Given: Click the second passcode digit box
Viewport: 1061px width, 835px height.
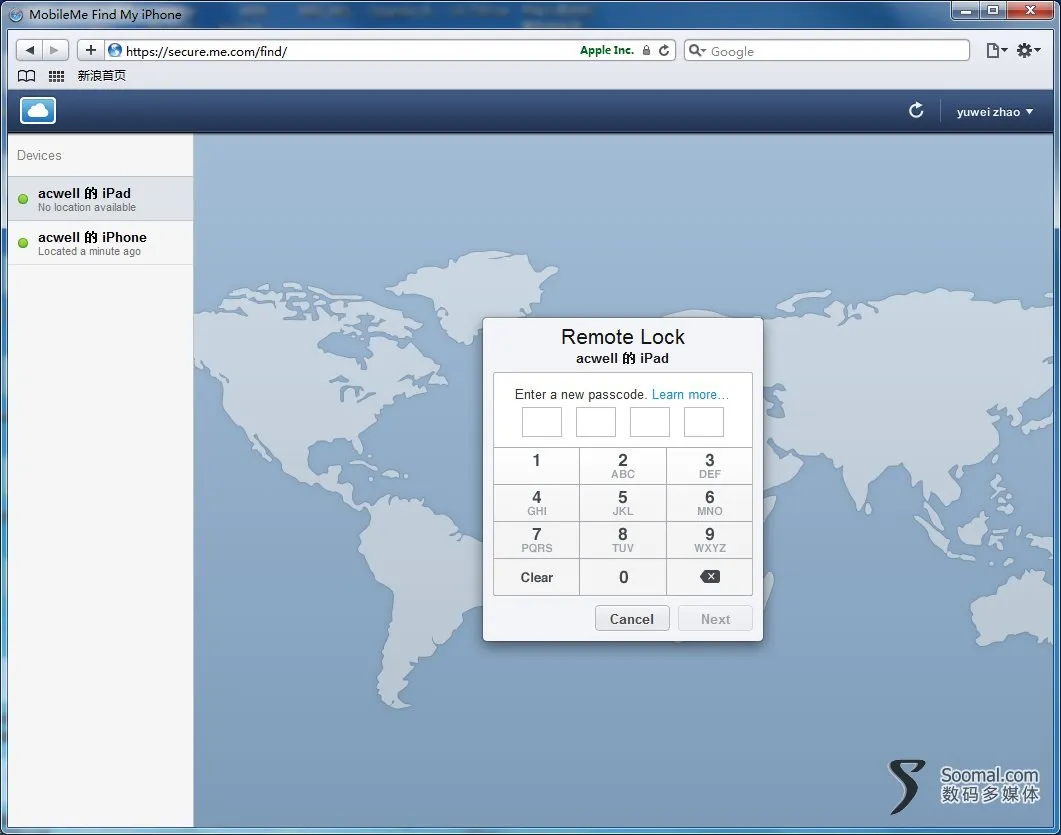Looking at the screenshot, I should [x=595, y=422].
